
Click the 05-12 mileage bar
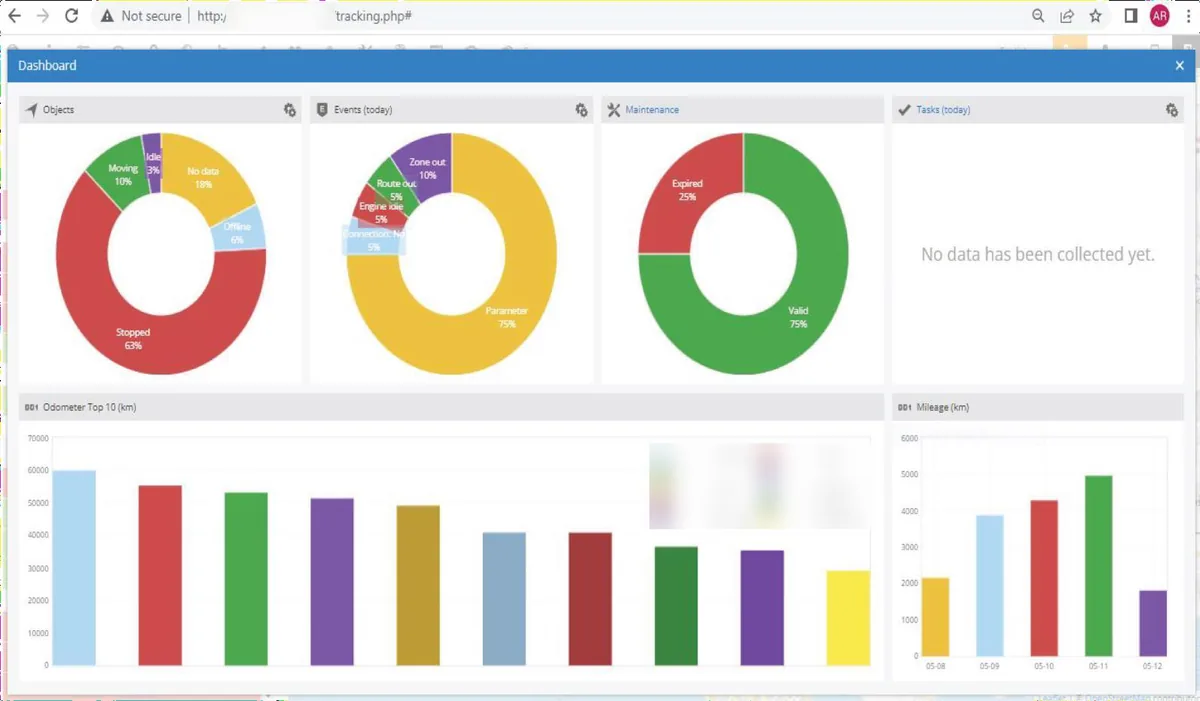(1153, 623)
